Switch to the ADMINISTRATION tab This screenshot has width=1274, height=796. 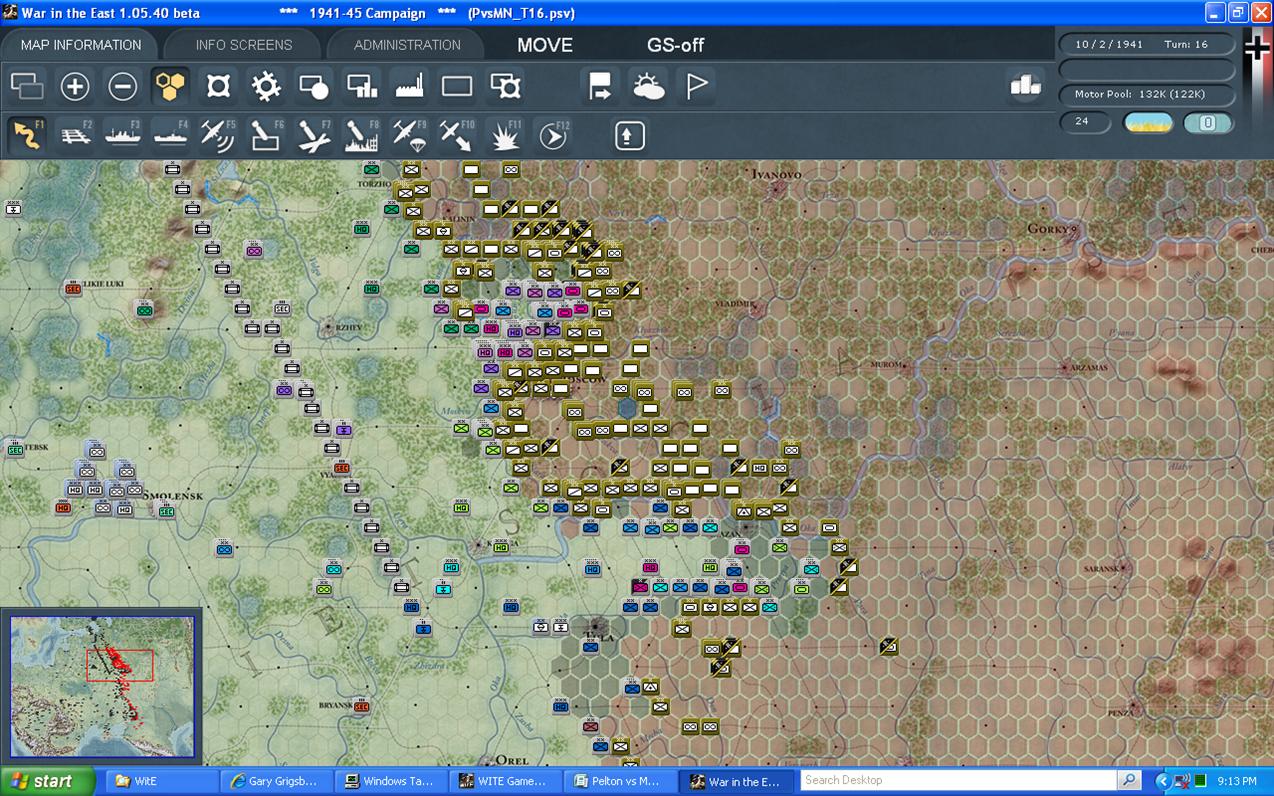(x=407, y=45)
